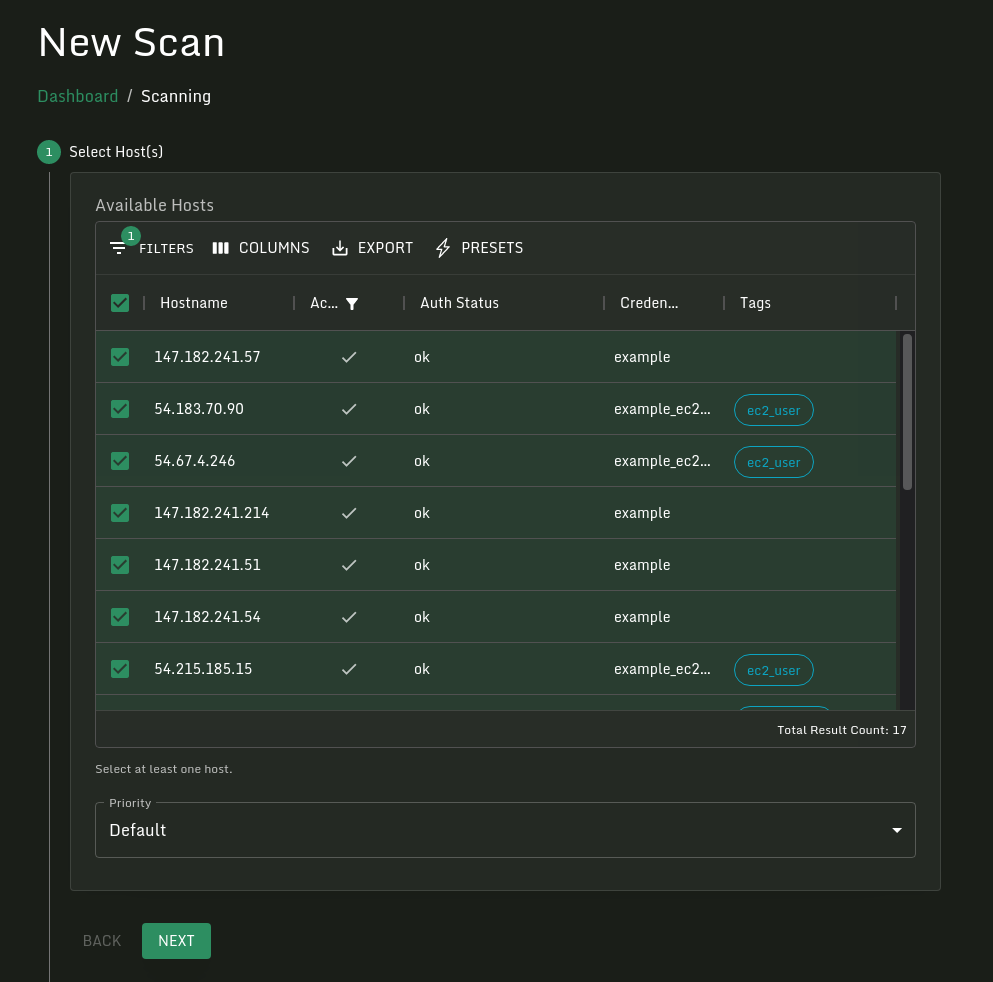The image size is (993, 982).
Task: Click the active checkmark for 147.182.241.54
Action: tap(349, 617)
